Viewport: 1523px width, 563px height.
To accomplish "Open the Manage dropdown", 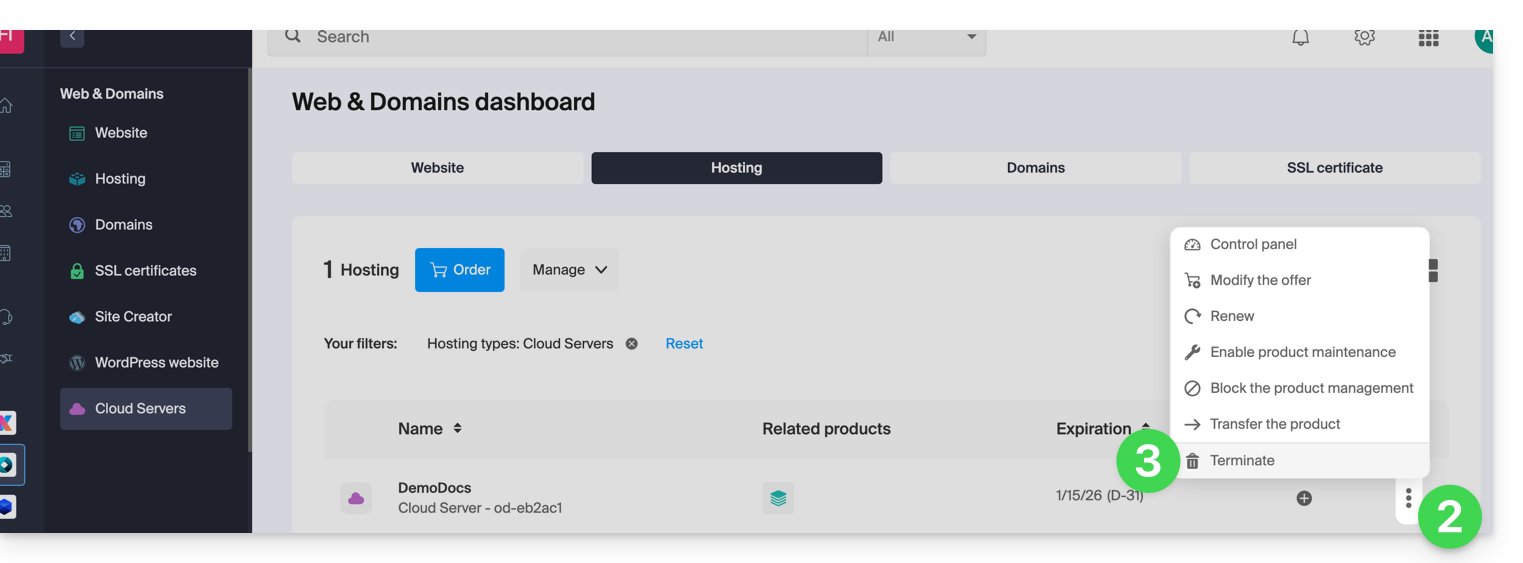I will [569, 270].
